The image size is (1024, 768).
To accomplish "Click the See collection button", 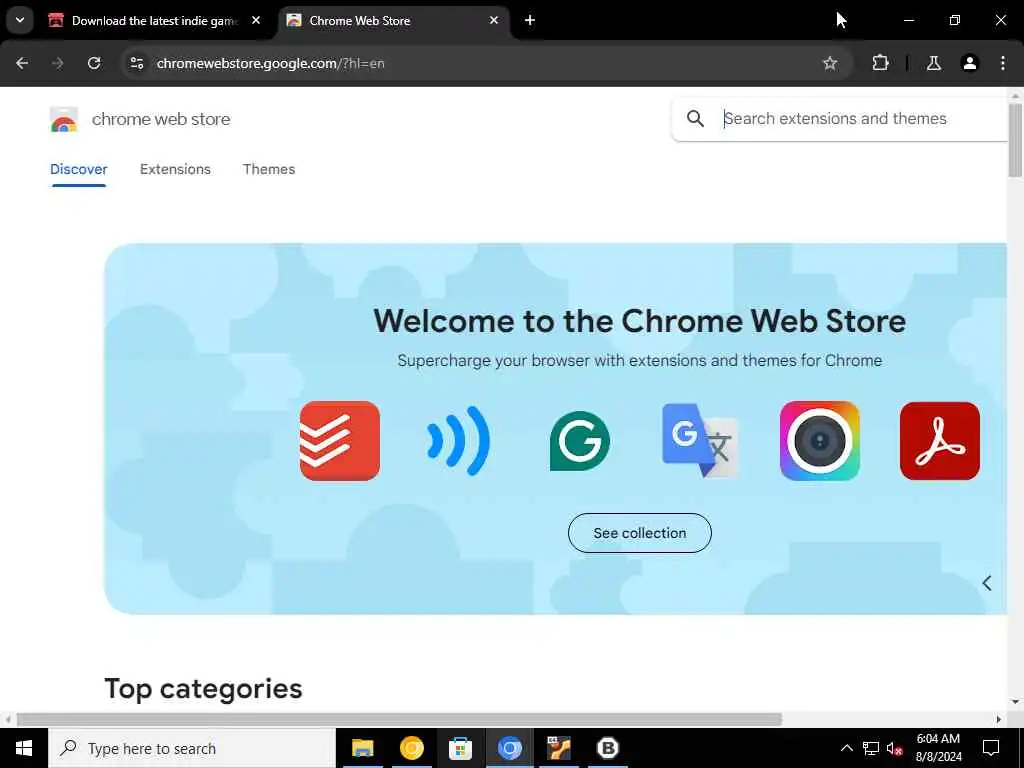I will (640, 533).
